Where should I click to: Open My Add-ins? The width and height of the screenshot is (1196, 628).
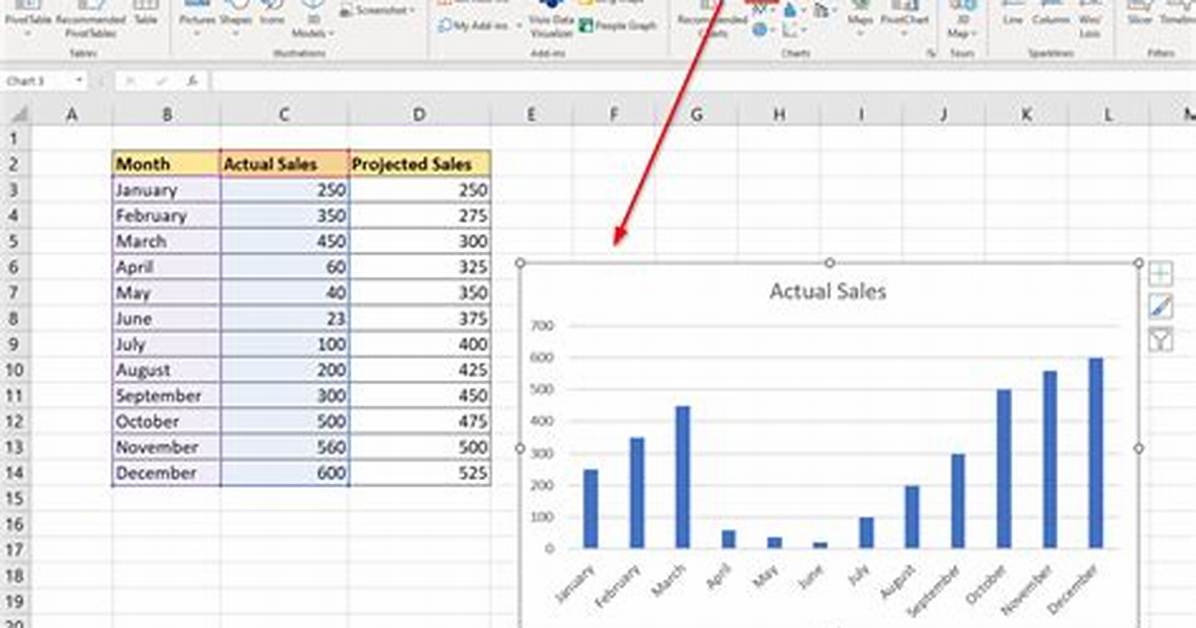(x=479, y=26)
